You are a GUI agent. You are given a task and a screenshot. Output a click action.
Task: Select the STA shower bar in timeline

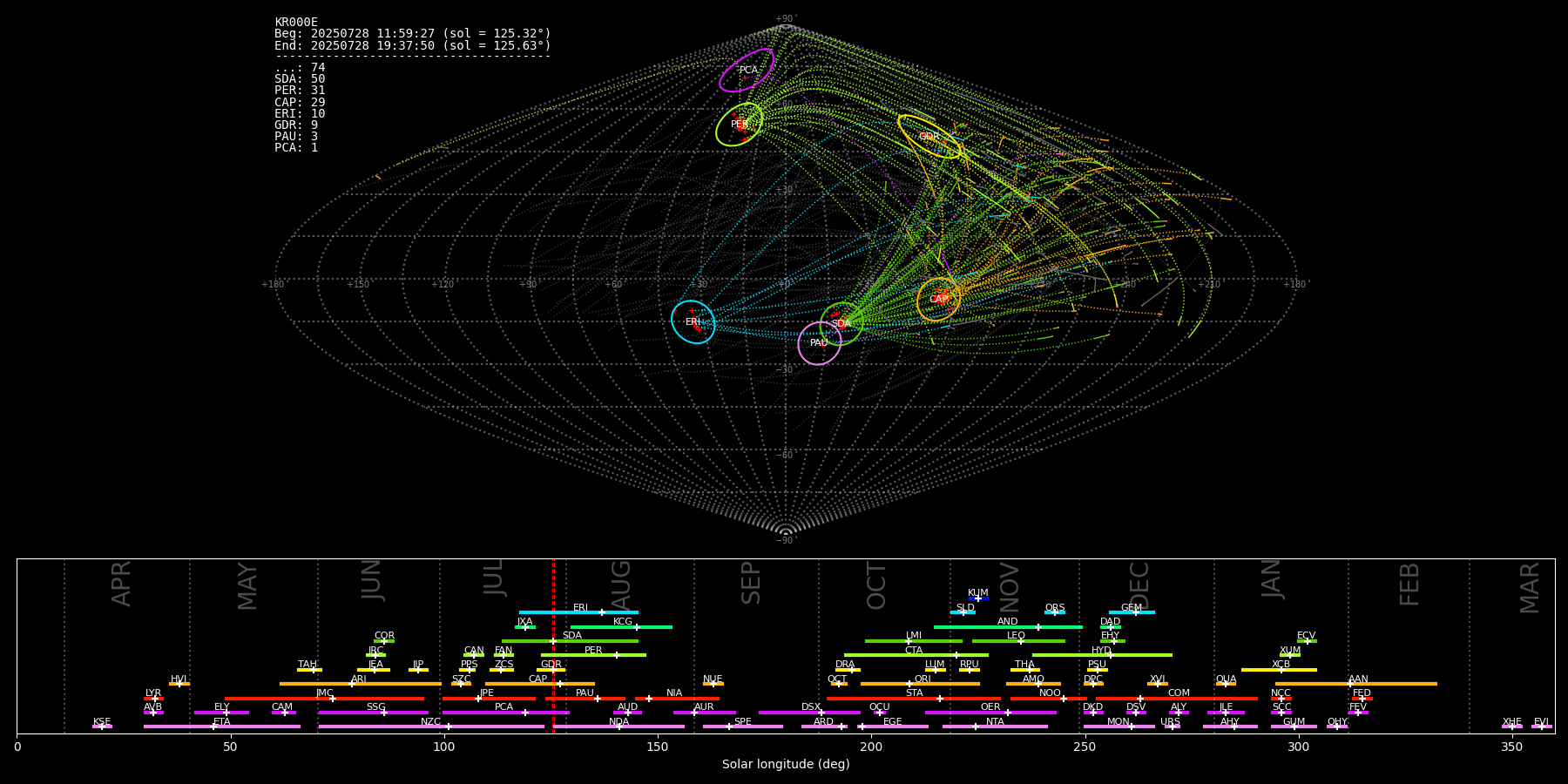click(914, 699)
